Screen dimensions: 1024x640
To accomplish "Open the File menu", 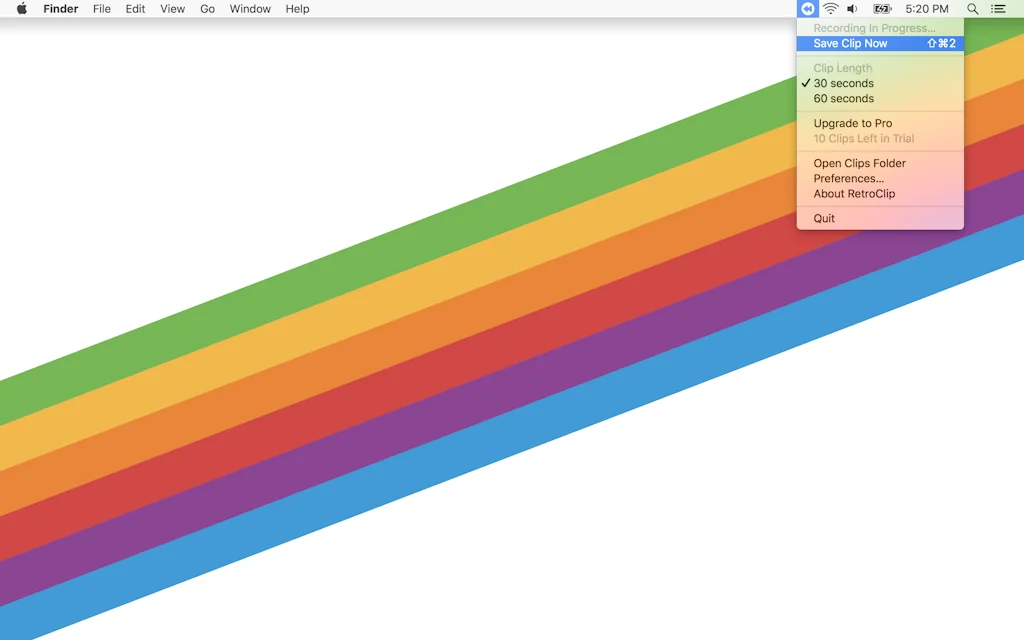I will (101, 9).
